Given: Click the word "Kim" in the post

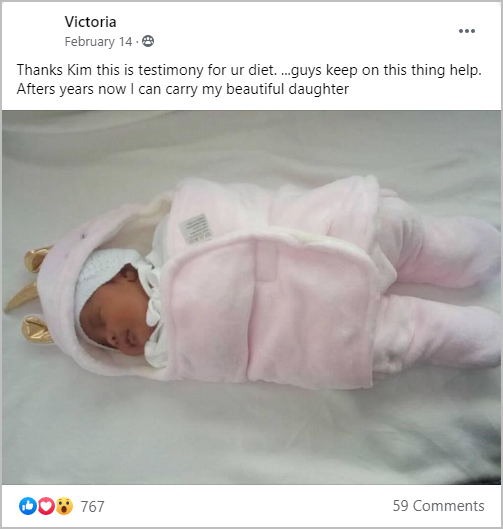Looking at the screenshot, I should pyautogui.click(x=80, y=70).
